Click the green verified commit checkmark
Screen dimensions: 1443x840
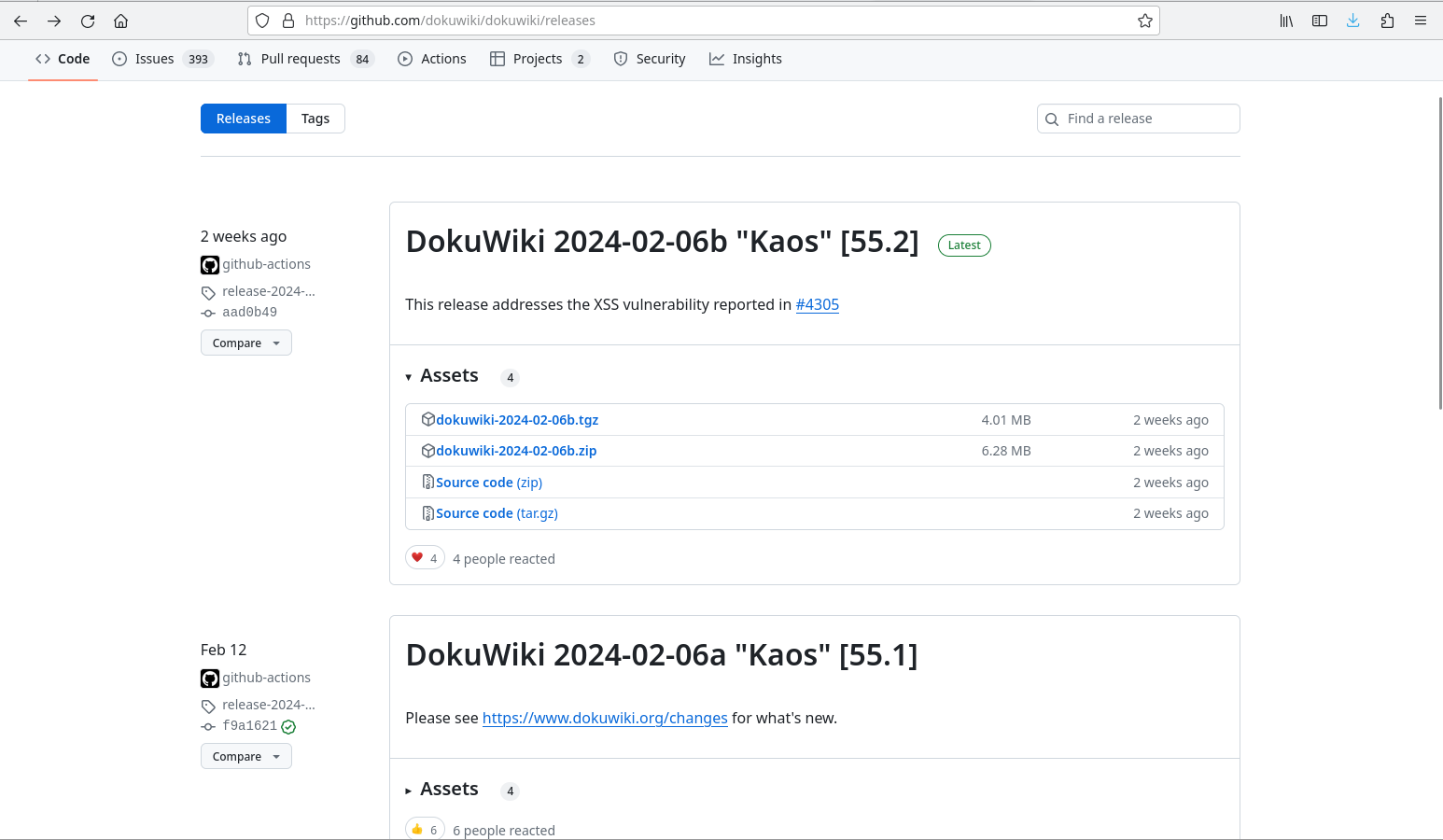coord(288,727)
